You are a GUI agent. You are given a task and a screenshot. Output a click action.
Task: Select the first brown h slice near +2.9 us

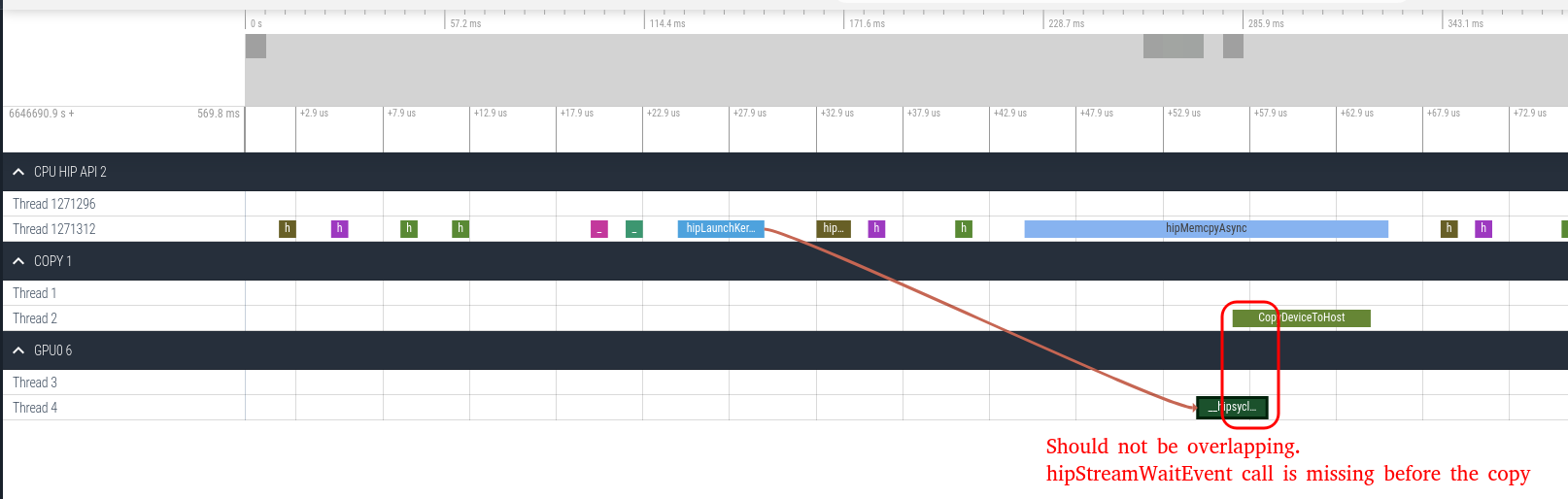click(x=288, y=229)
